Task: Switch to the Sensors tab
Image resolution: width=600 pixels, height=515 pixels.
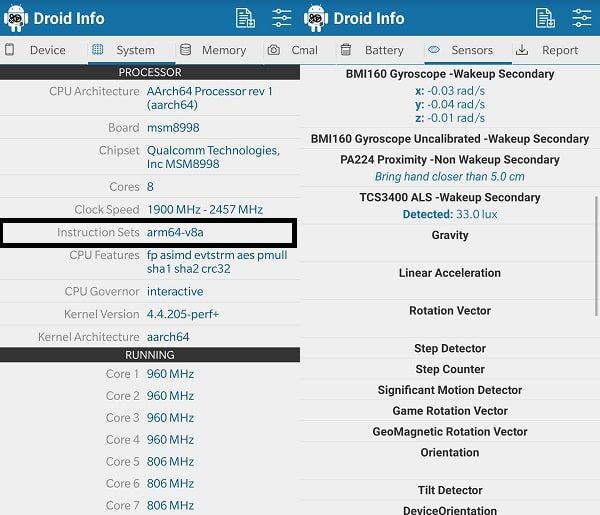Action: tap(468, 50)
